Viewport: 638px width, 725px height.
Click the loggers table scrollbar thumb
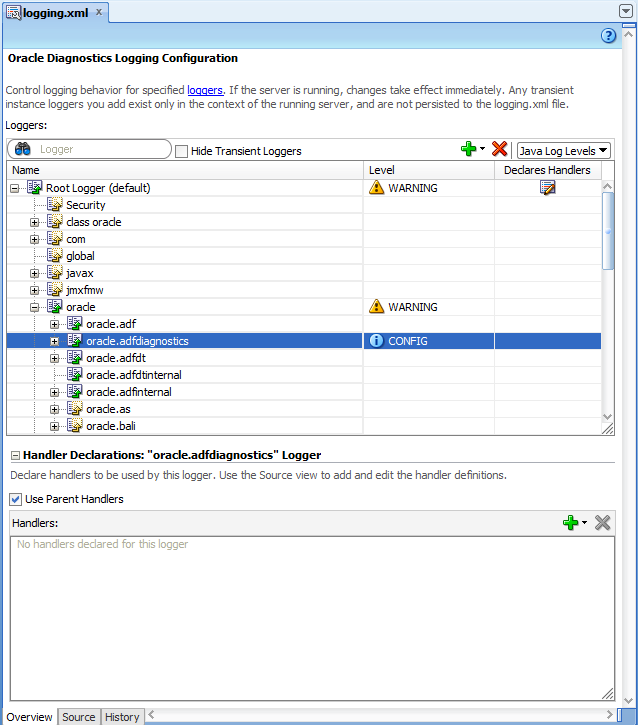coord(607,231)
